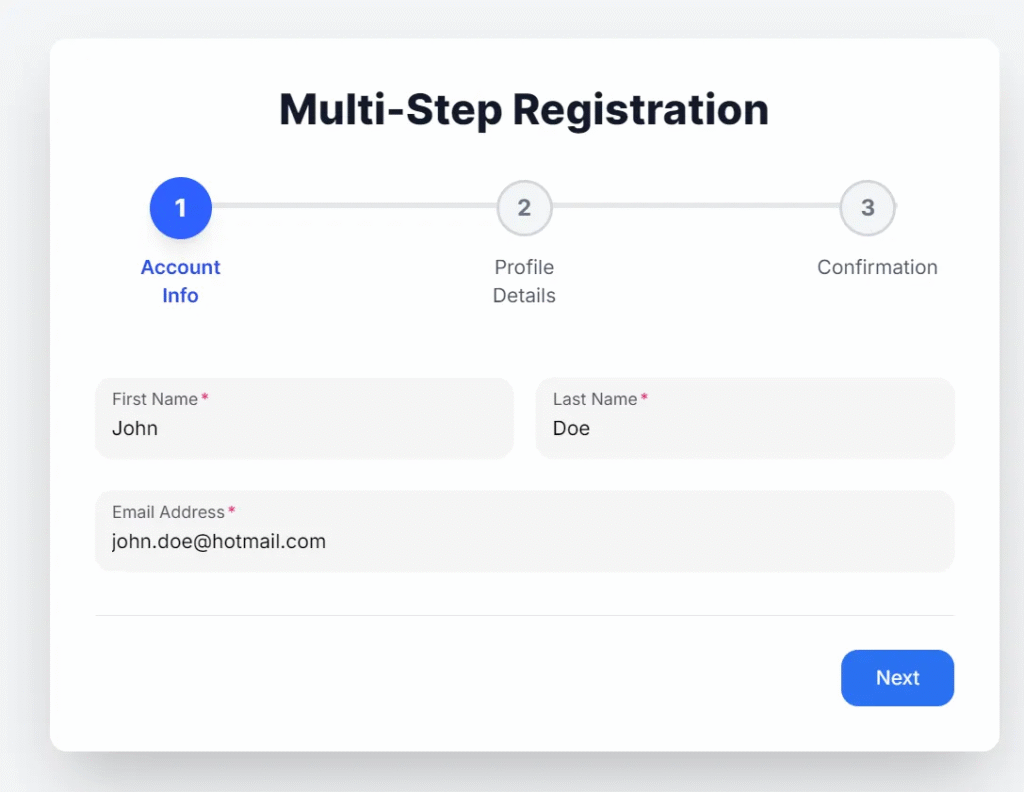Jump to step 2 circle
Viewport: 1024px width, 792px height.
pos(524,208)
